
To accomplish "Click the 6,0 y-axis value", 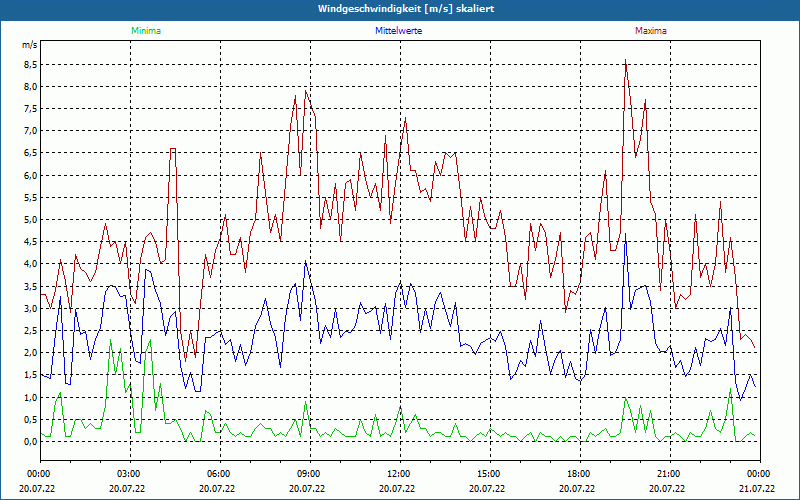I will tap(30, 176).
